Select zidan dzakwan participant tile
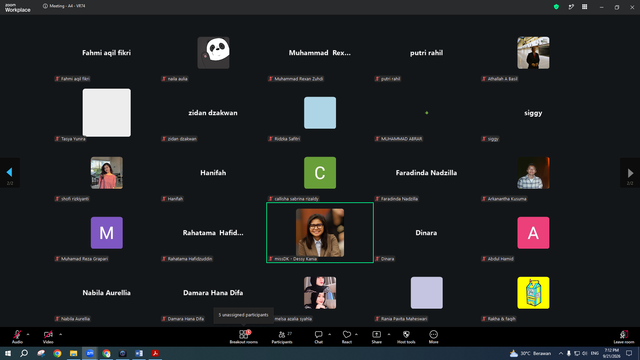The width and height of the screenshot is (640, 360). [213, 113]
